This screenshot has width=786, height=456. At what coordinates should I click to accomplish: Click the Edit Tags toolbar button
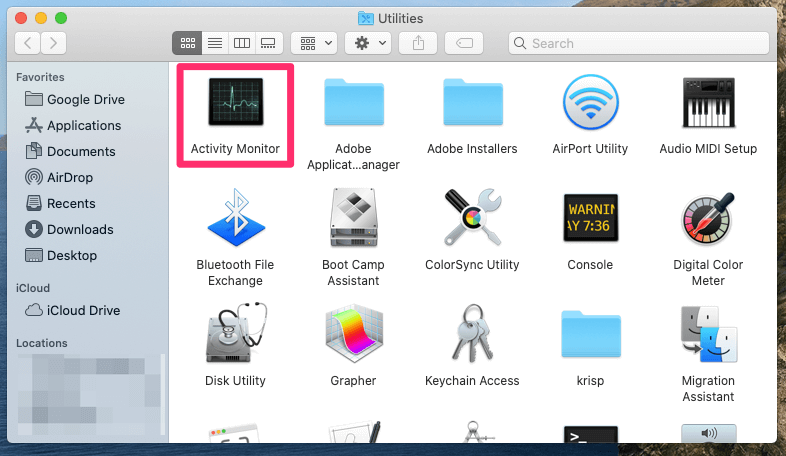click(464, 43)
